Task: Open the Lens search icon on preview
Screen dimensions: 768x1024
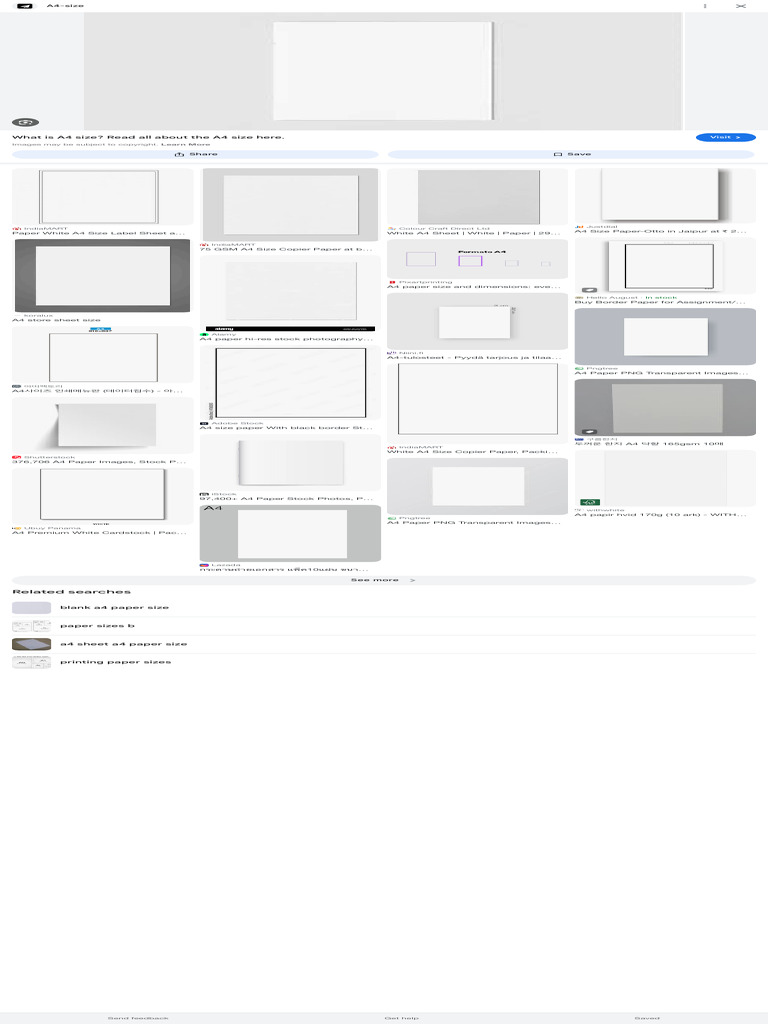Action: pyautogui.click(x=25, y=122)
